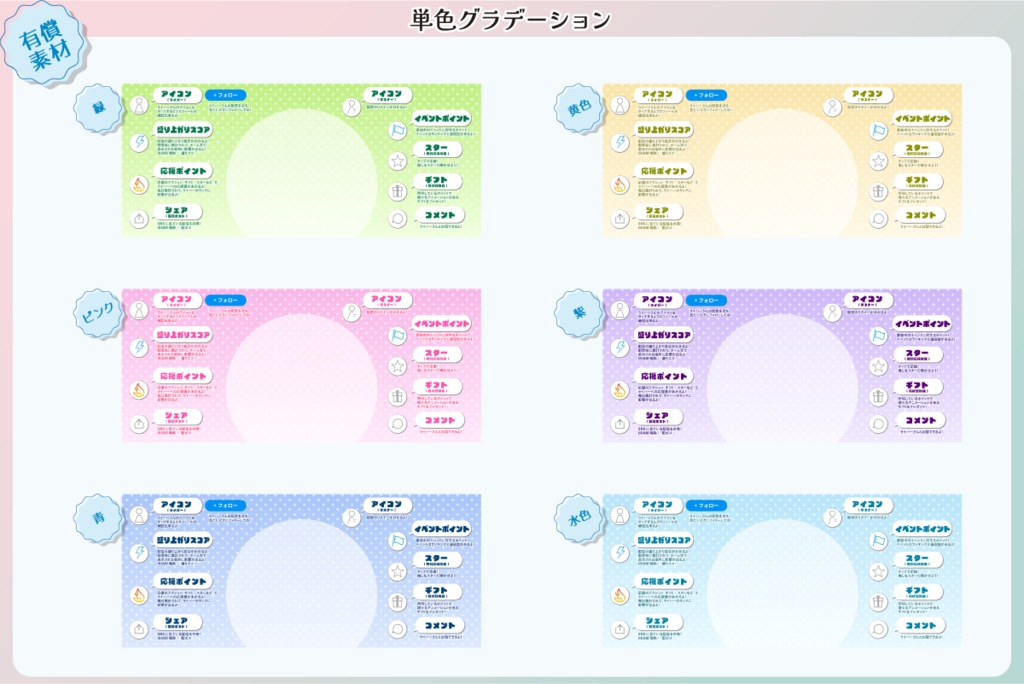1024x684 pixels.
Task: Click the person アイコン icon on the pink template
Action: click(139, 310)
